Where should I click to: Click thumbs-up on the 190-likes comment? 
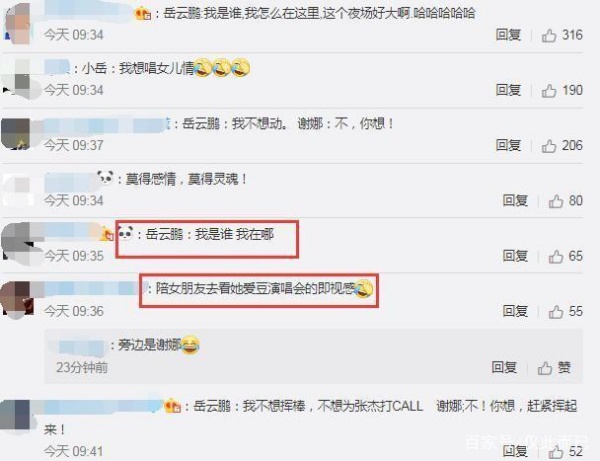point(549,91)
